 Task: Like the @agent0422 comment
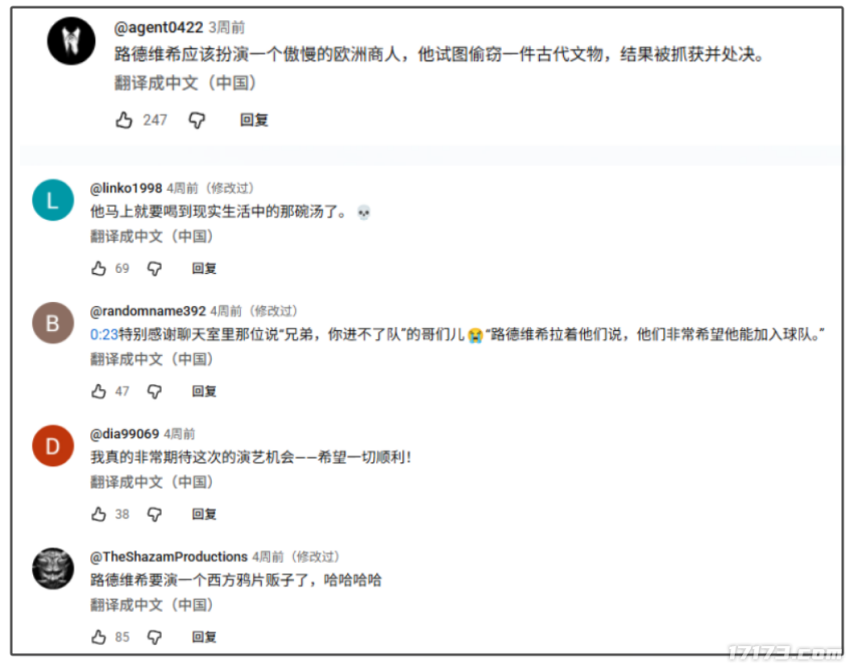[124, 120]
